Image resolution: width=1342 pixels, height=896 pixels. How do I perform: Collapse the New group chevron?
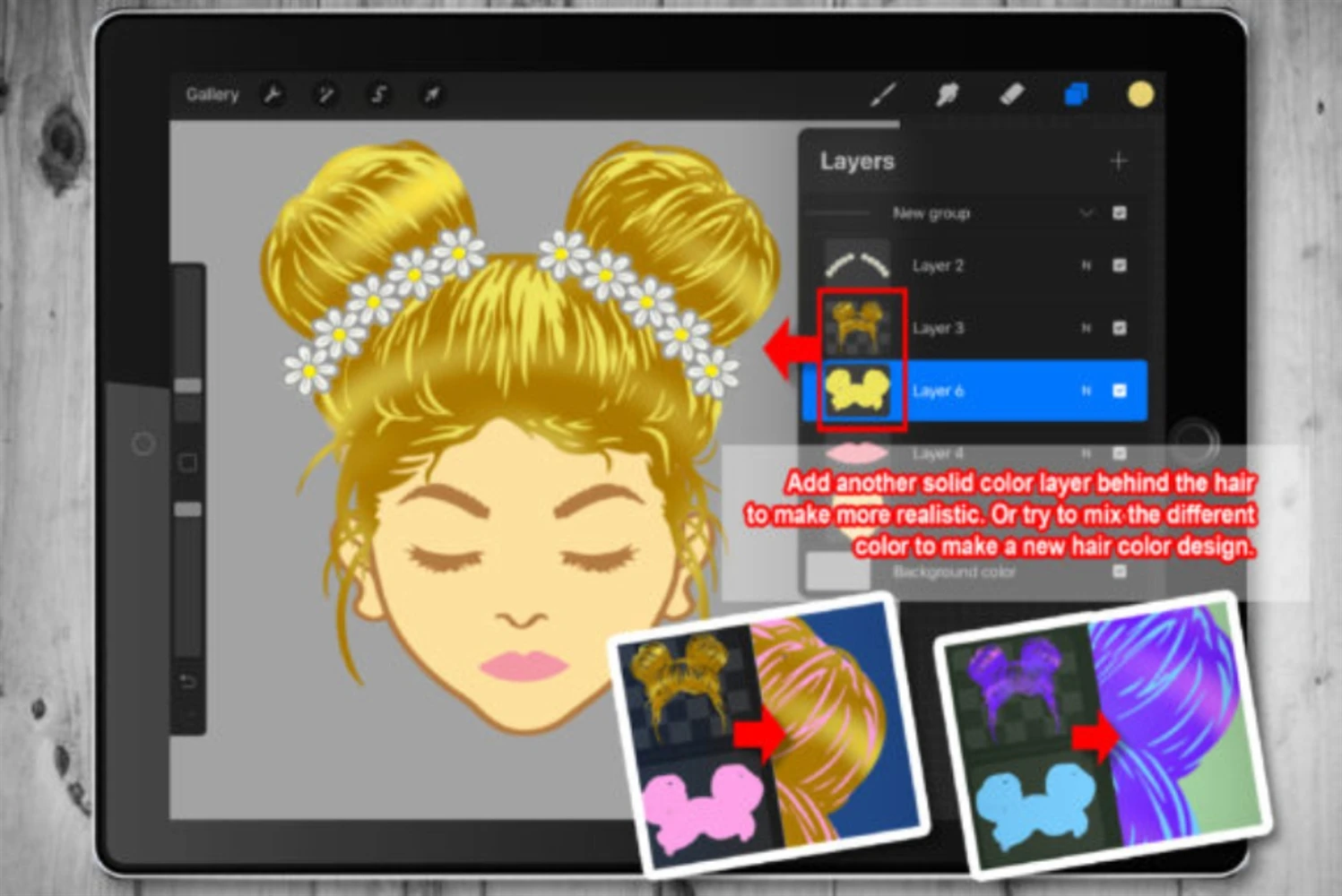point(1087,213)
